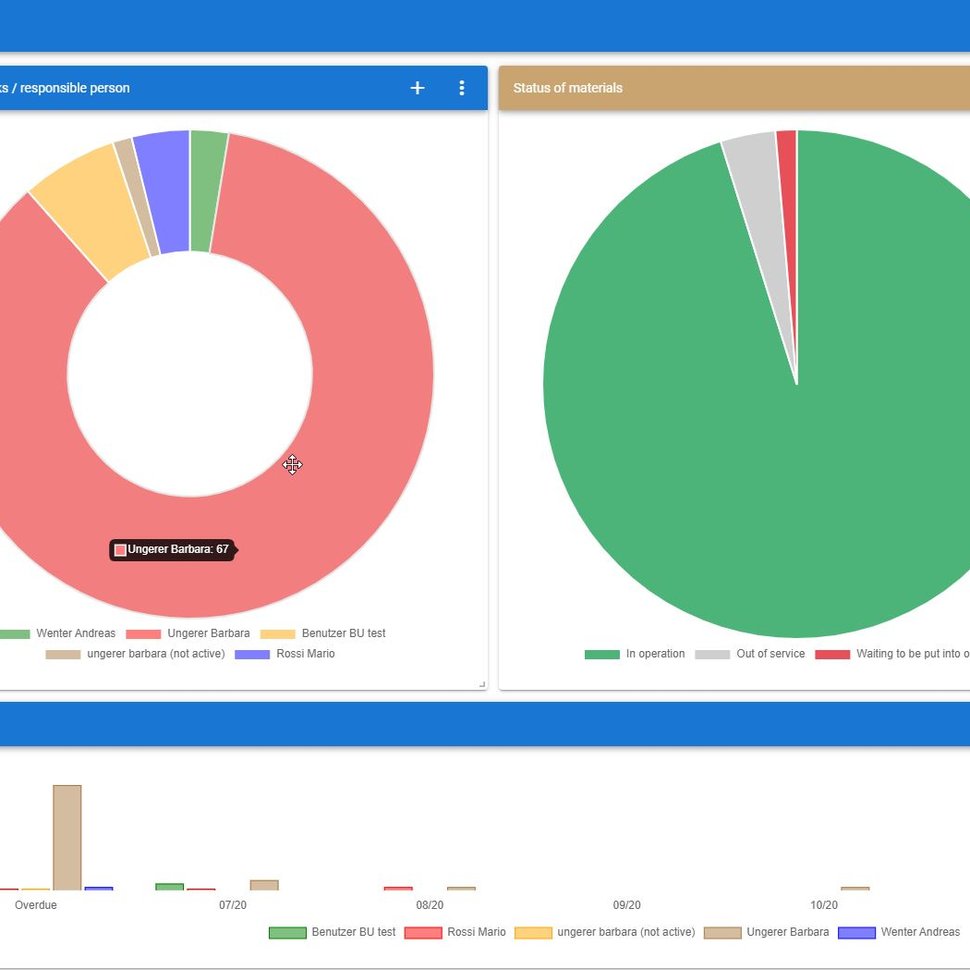
Task: Toggle Benutzer BU test bar chart legend
Action: [x=332, y=932]
